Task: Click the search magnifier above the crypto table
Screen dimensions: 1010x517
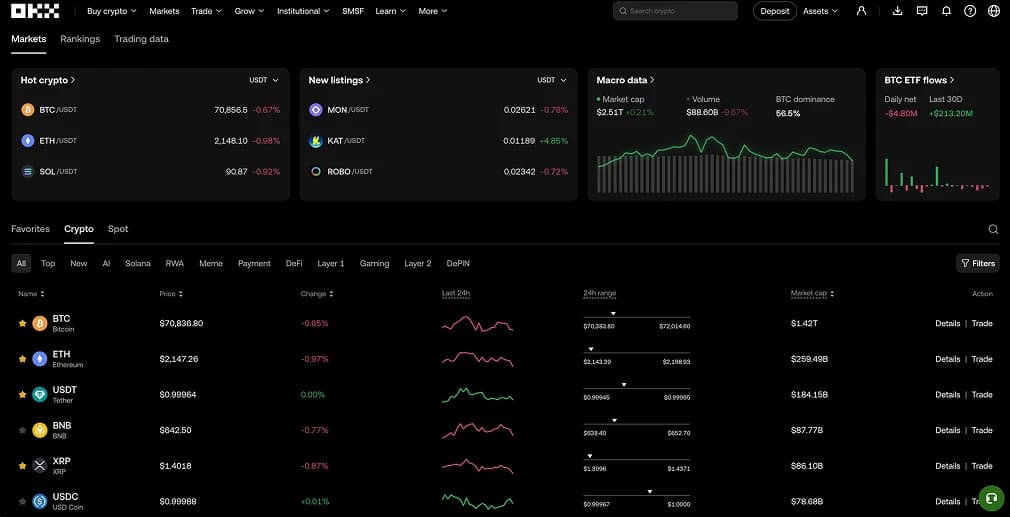Action: (993, 229)
